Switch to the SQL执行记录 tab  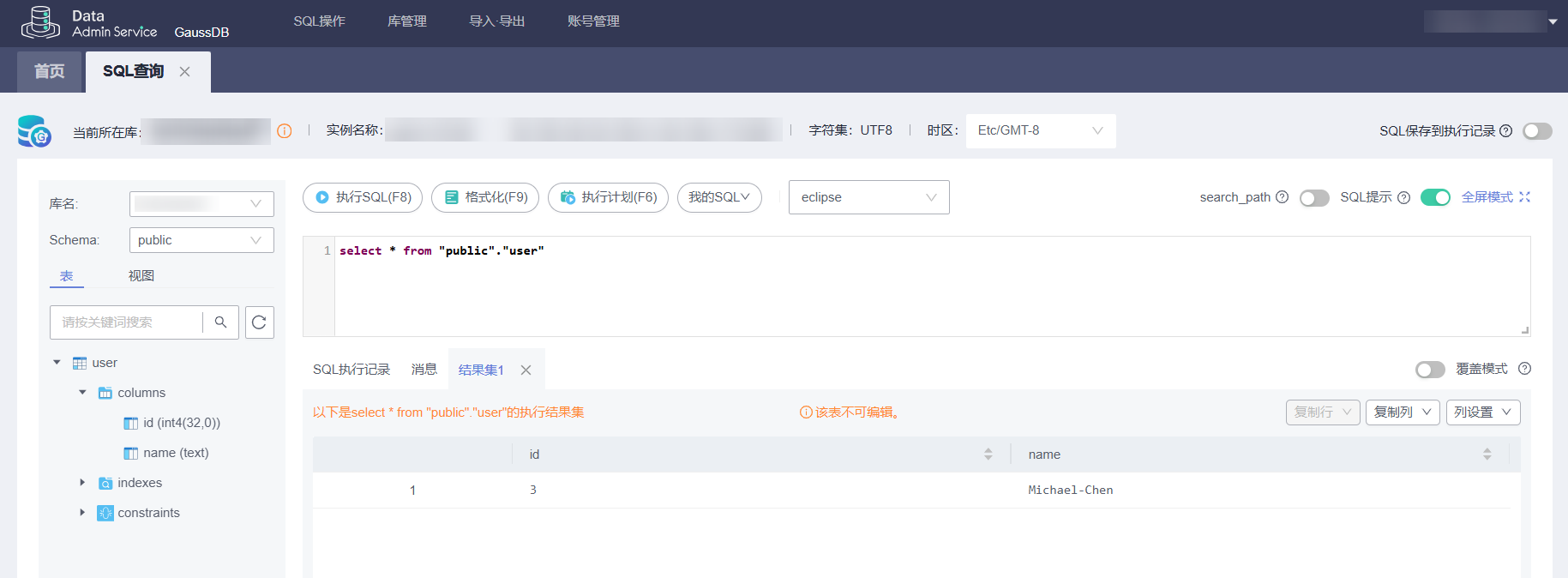351,370
